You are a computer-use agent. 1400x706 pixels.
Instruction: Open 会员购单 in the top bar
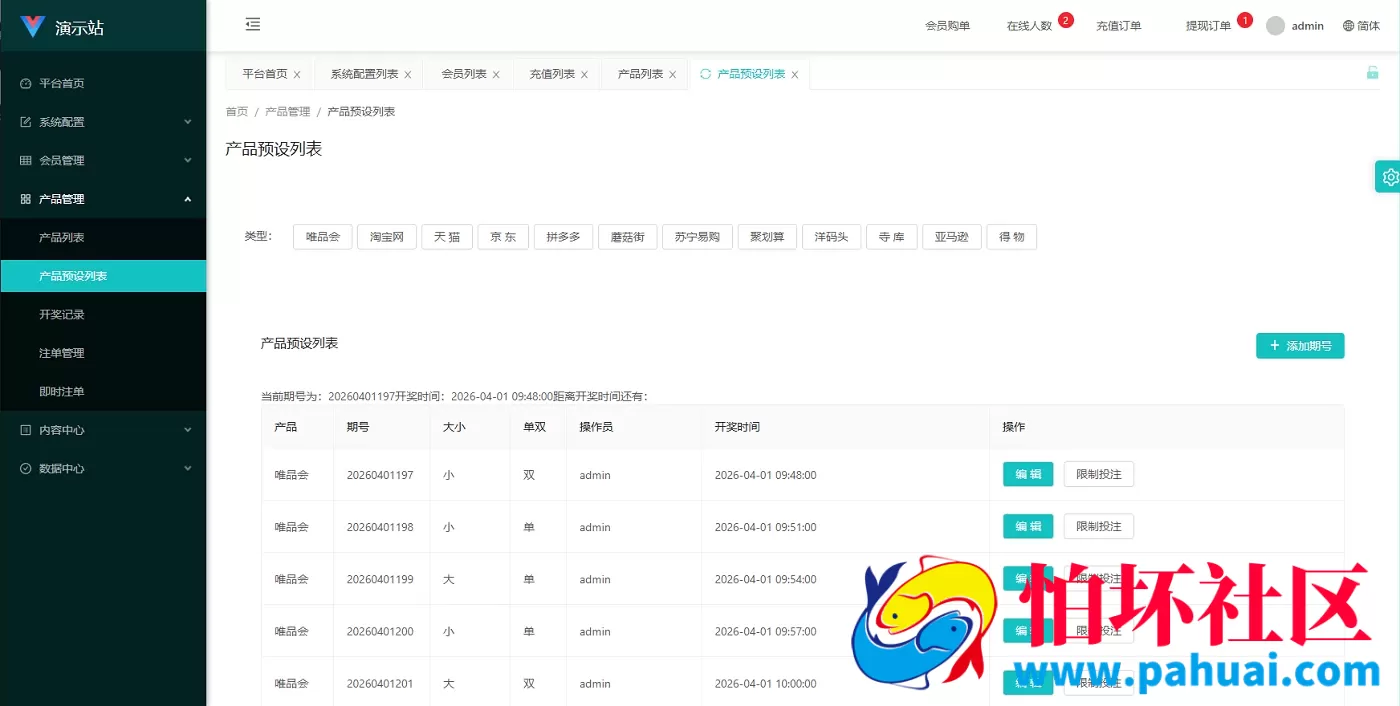point(947,26)
